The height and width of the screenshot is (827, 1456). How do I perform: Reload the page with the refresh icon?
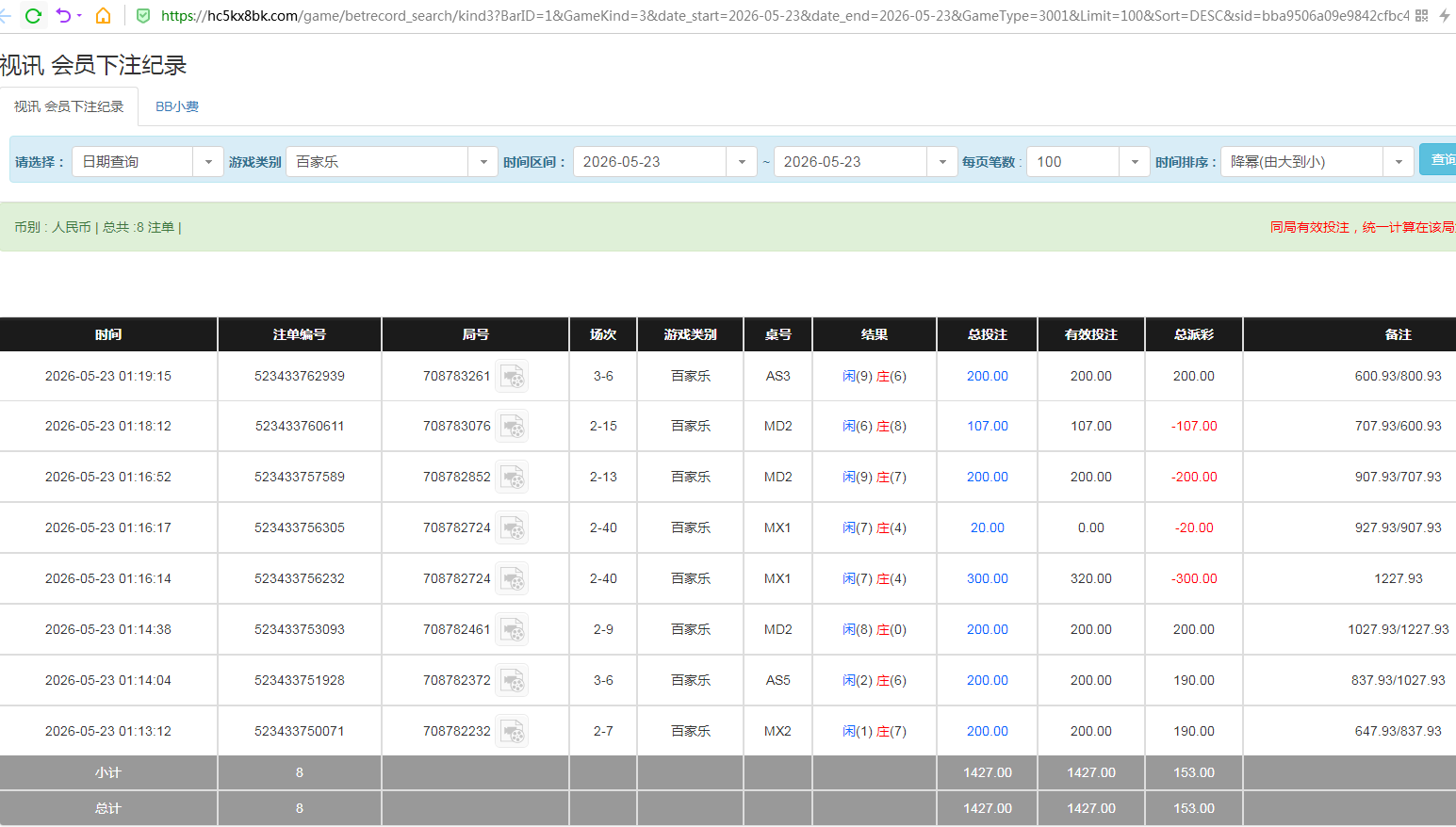(x=33, y=16)
